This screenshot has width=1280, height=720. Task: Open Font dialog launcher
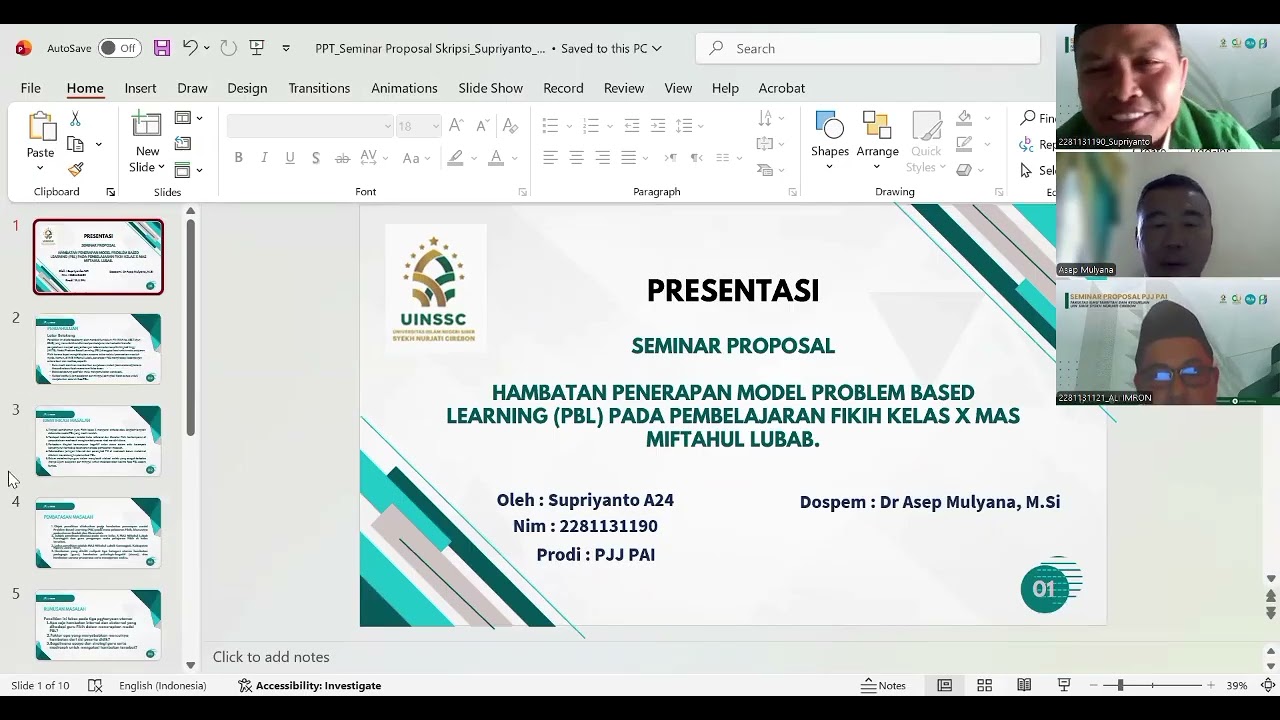click(522, 192)
